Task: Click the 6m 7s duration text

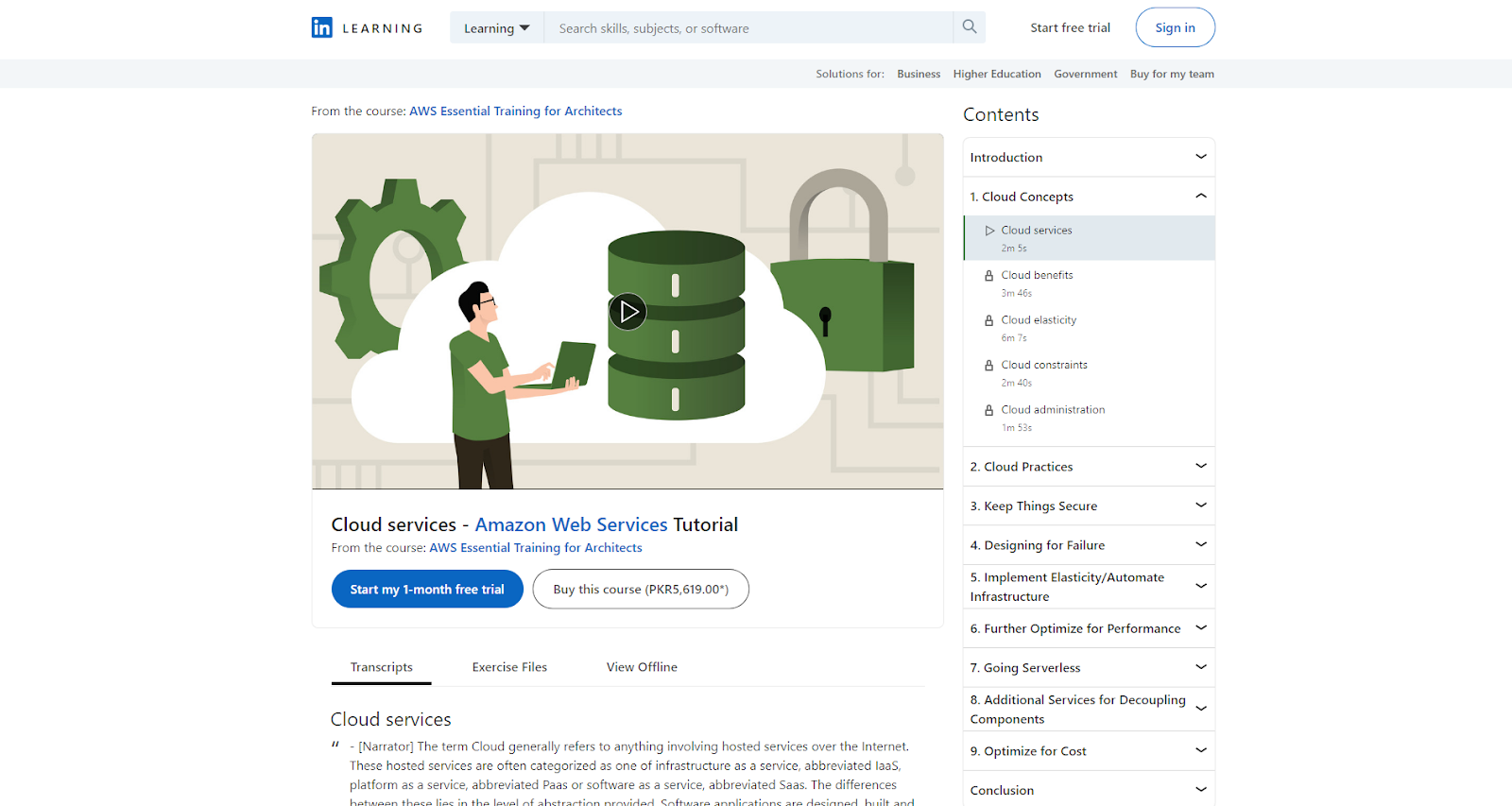Action: pos(1014,338)
